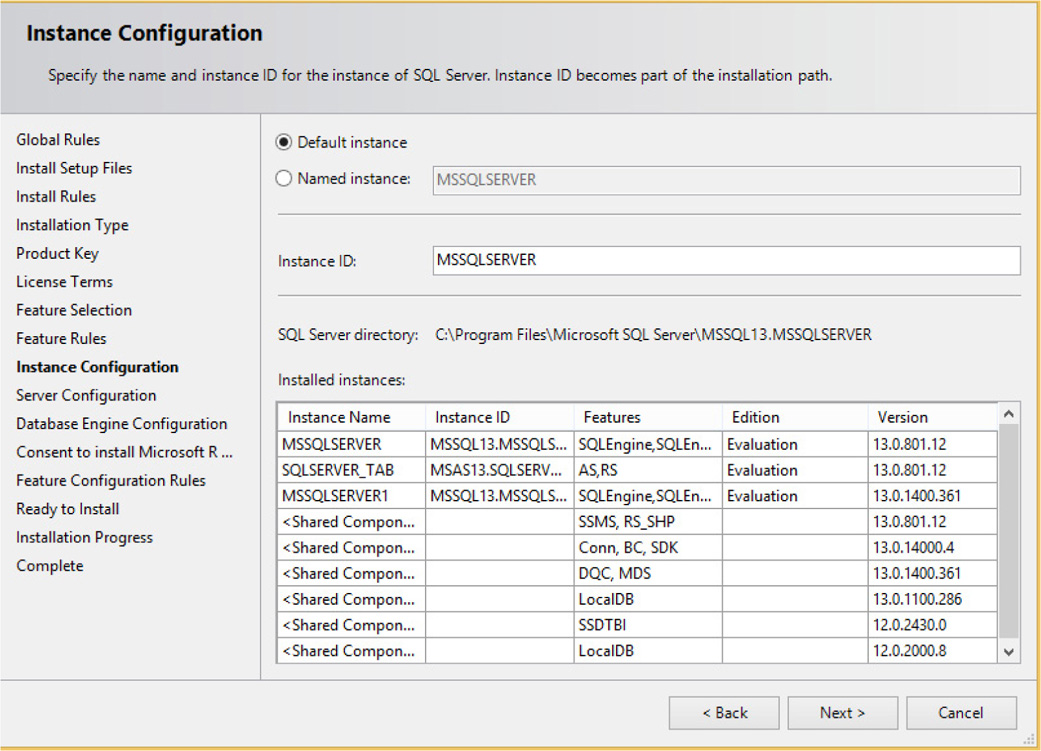Click version 12.0.2000.8 cell
Viewport: 1041px width, 751px height.
932,651
